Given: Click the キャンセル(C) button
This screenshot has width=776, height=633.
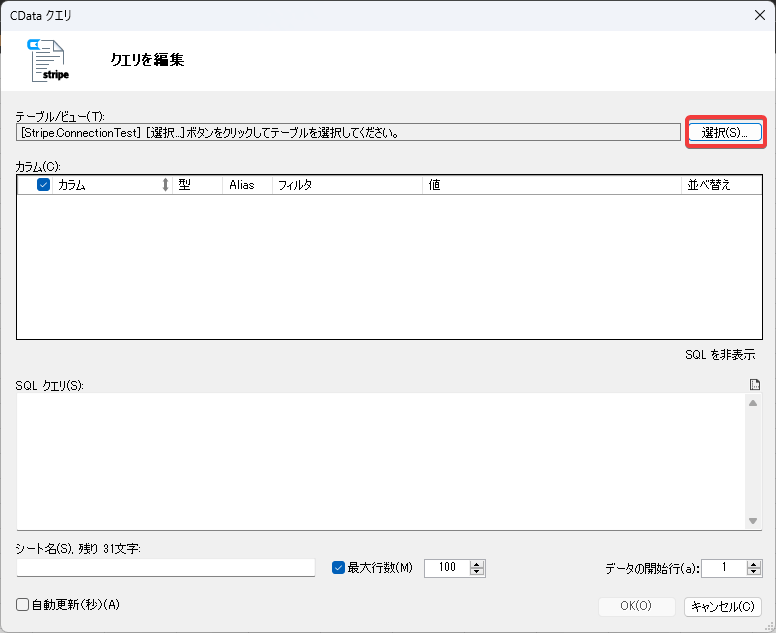Looking at the screenshot, I should [x=723, y=606].
